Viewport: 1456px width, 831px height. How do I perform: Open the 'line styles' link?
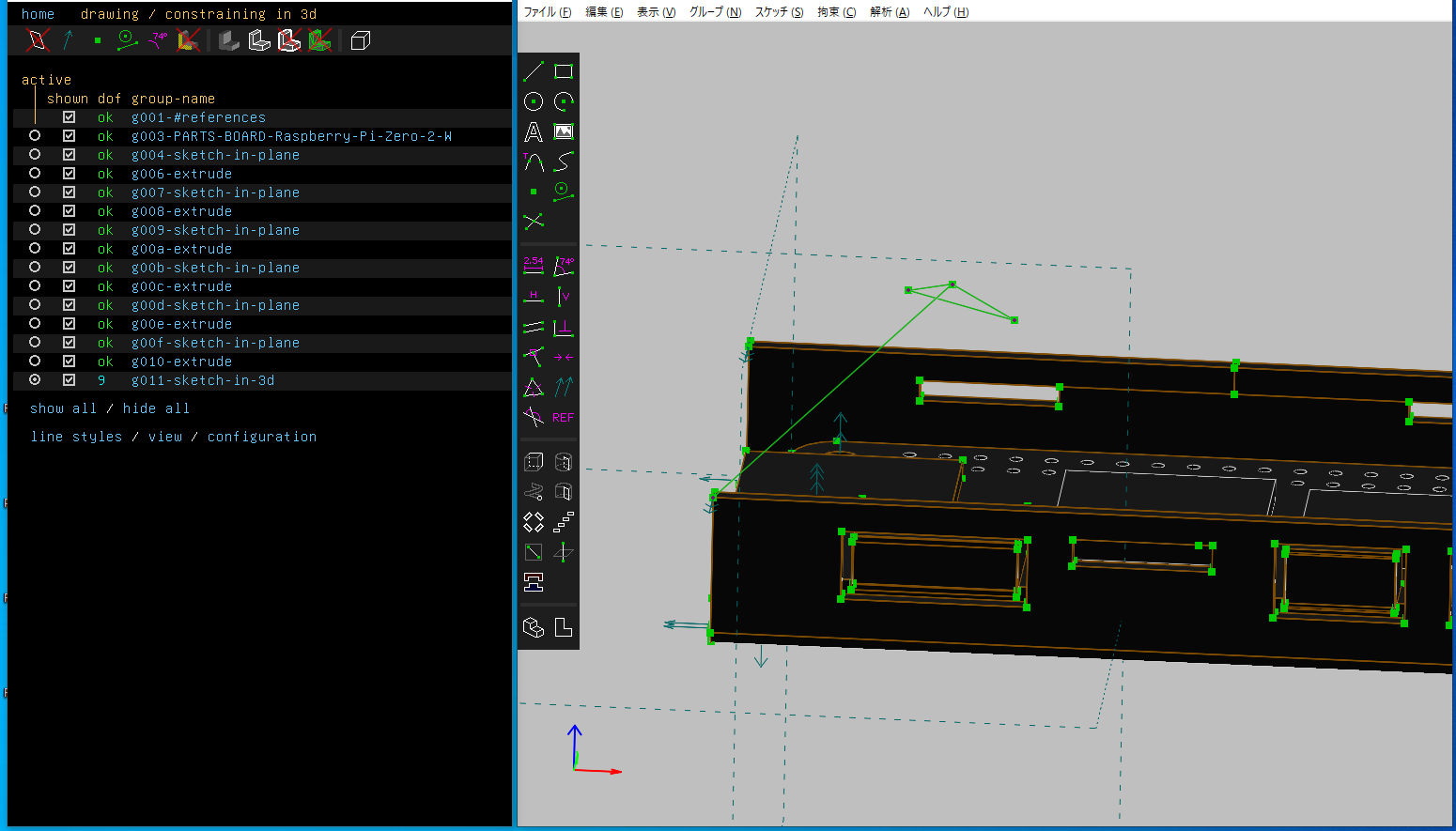[76, 437]
